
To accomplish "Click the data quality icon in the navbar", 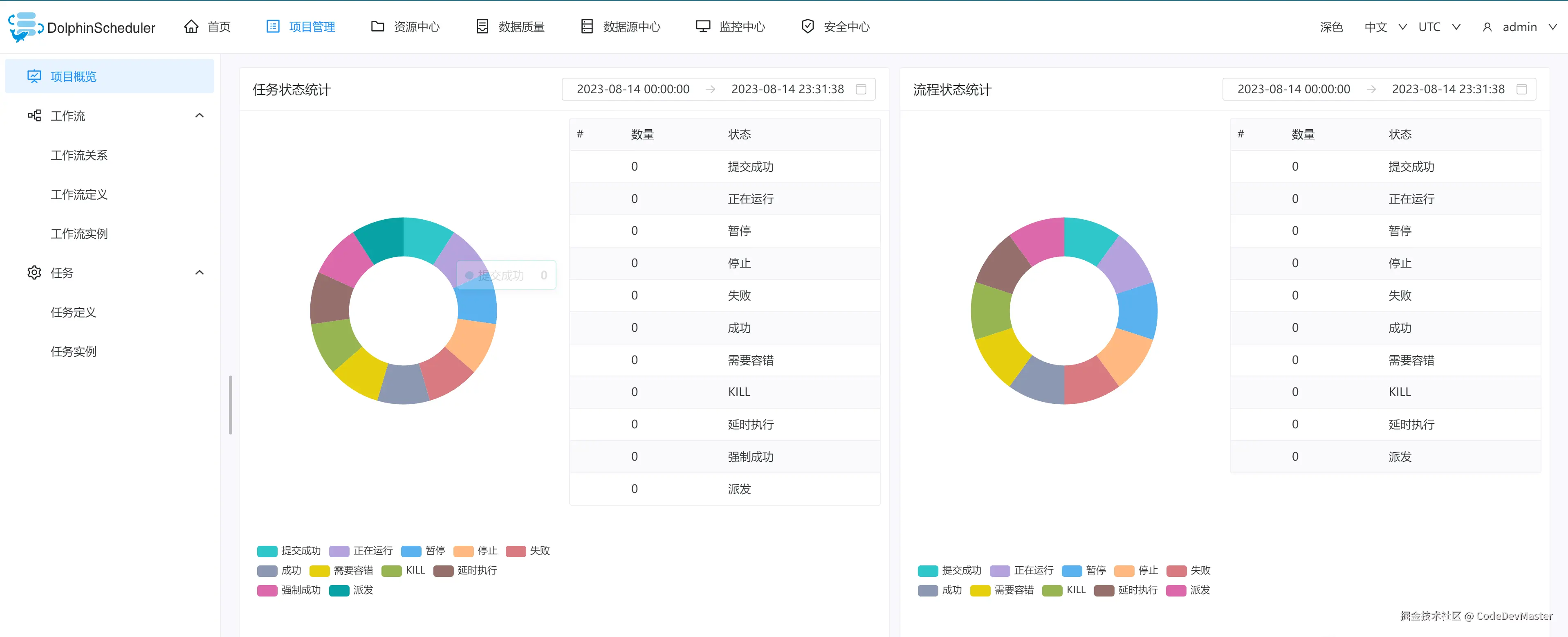I will point(482,27).
